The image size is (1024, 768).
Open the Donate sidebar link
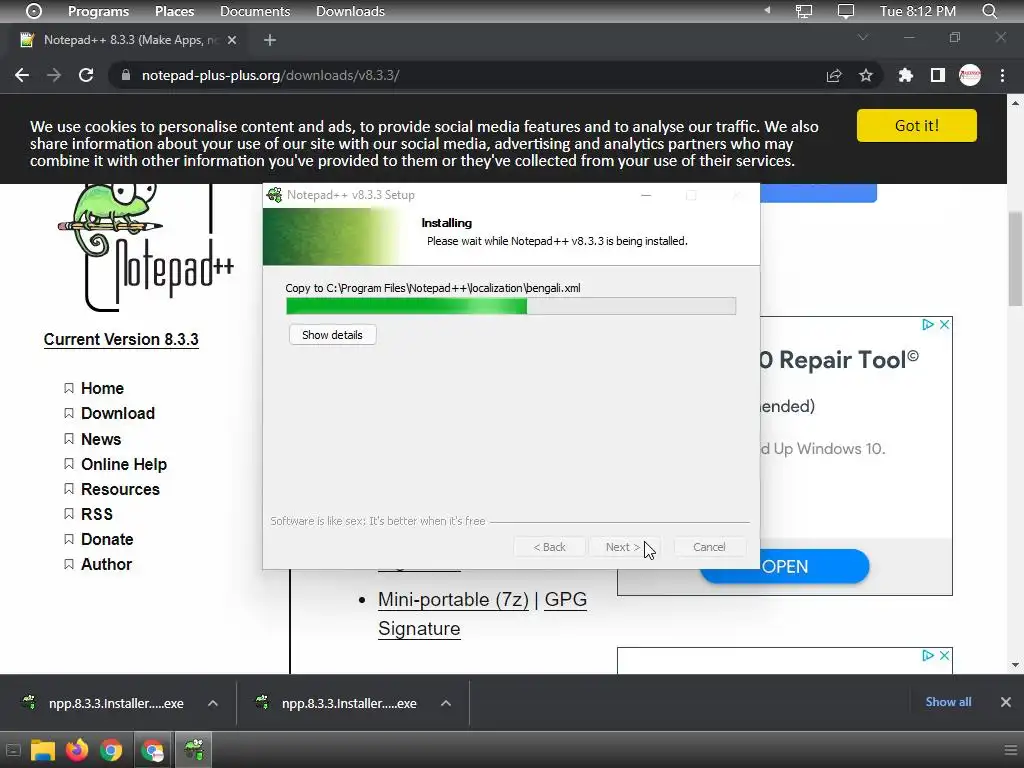[x=107, y=539]
